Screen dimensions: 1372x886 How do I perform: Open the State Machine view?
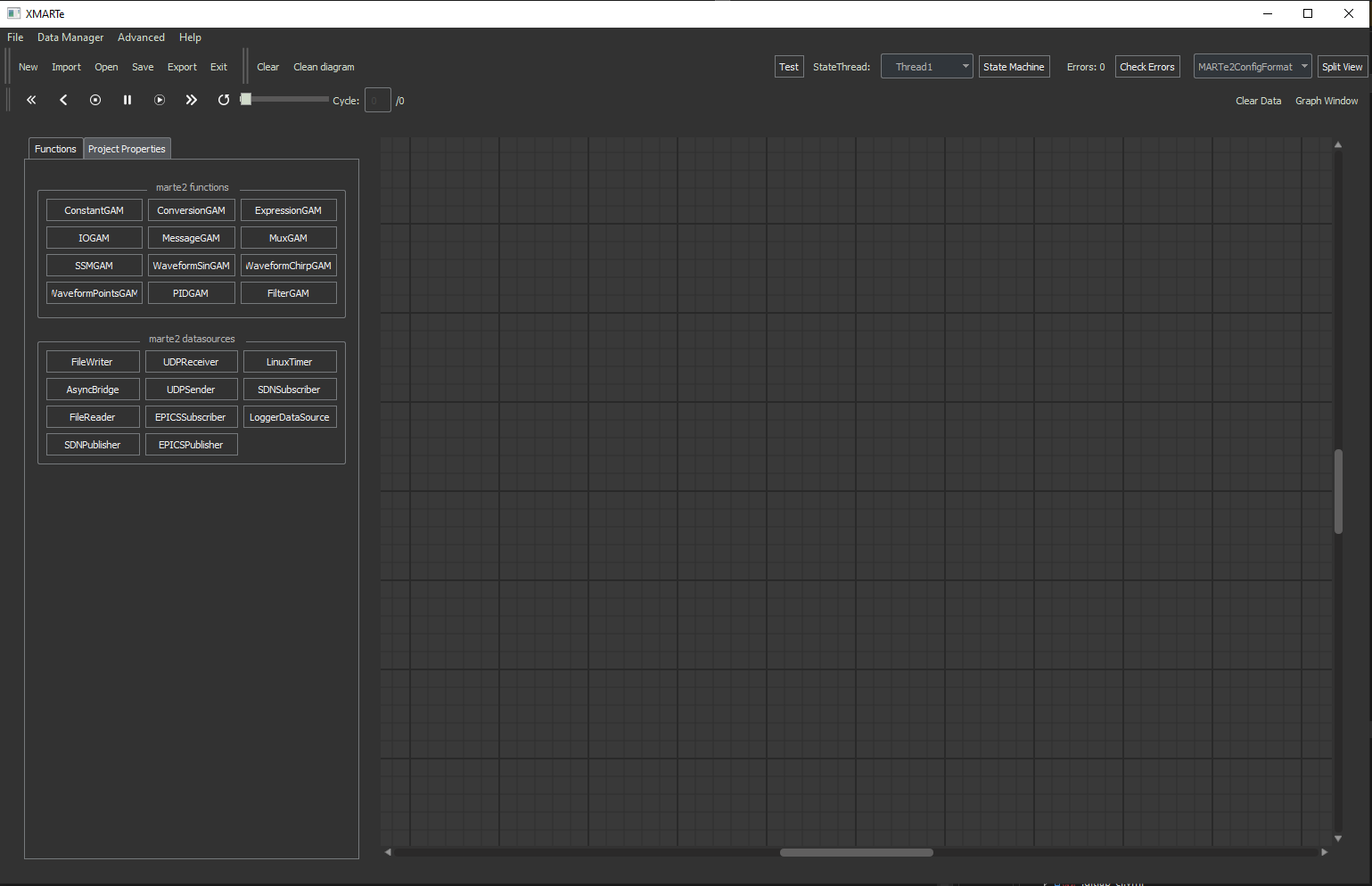point(1014,67)
